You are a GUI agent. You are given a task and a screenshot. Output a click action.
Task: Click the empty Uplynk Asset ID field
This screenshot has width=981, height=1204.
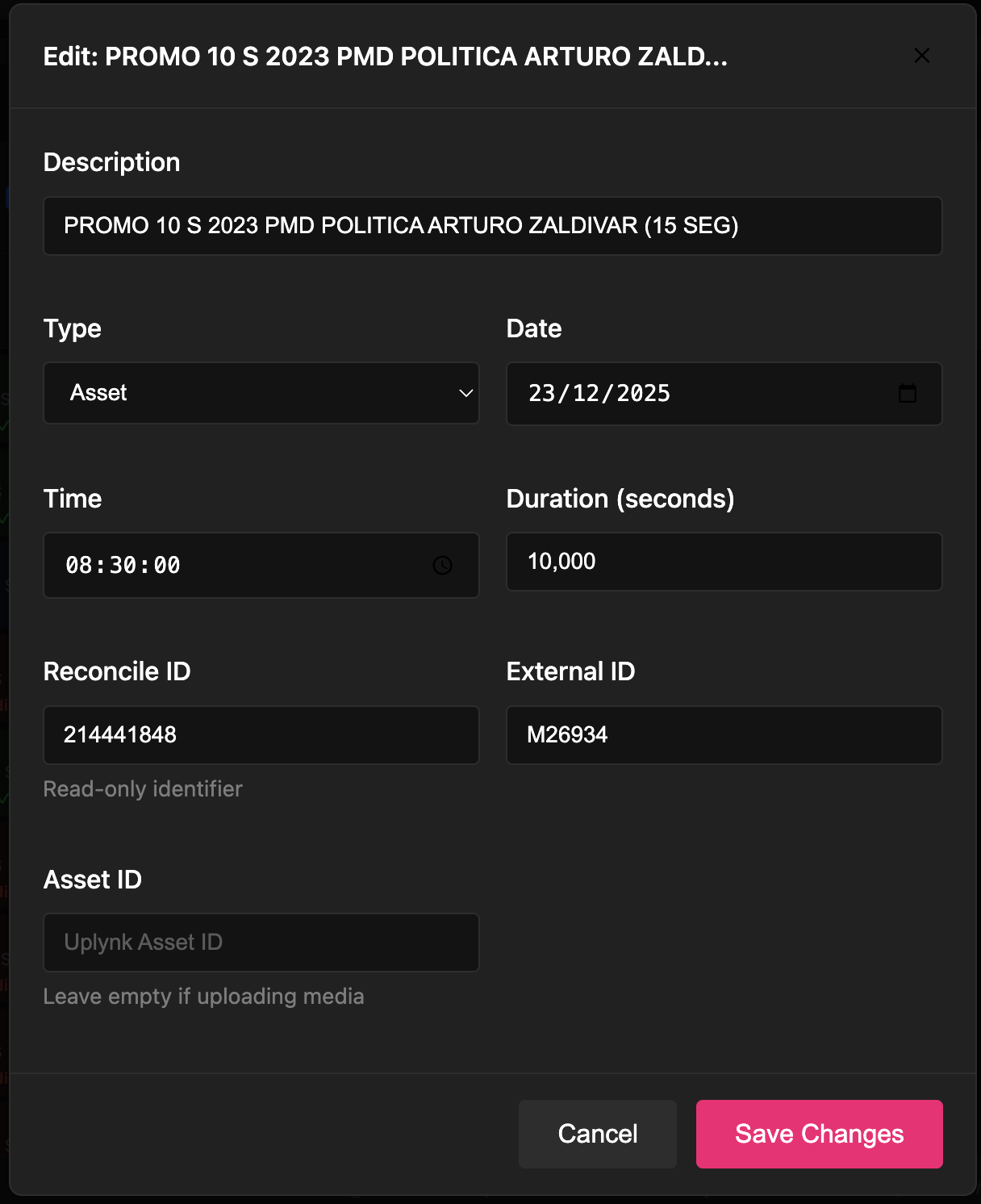coord(261,943)
